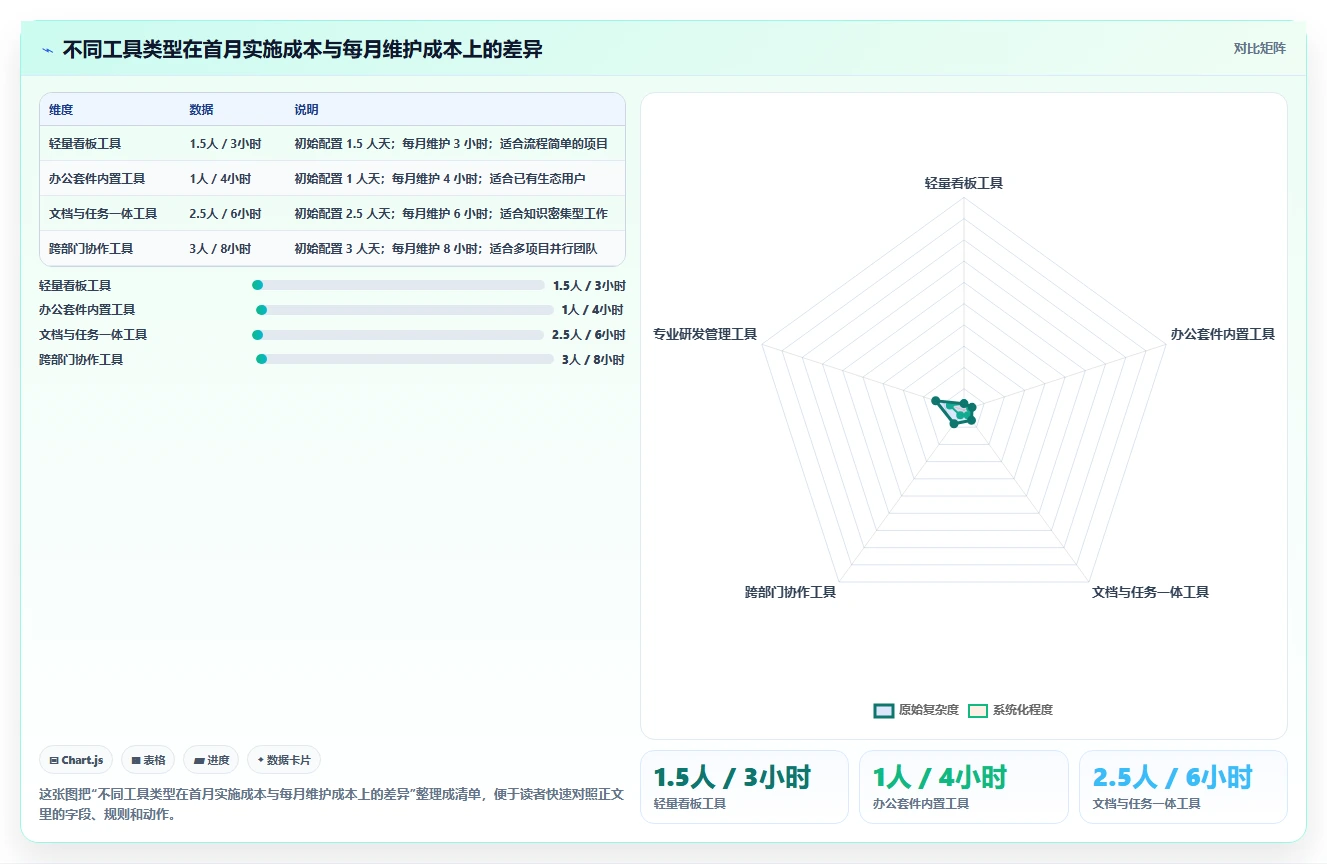The height and width of the screenshot is (864, 1327).
Task: Click the 跨部门协作工具 radar axis label
Action: coord(790,592)
